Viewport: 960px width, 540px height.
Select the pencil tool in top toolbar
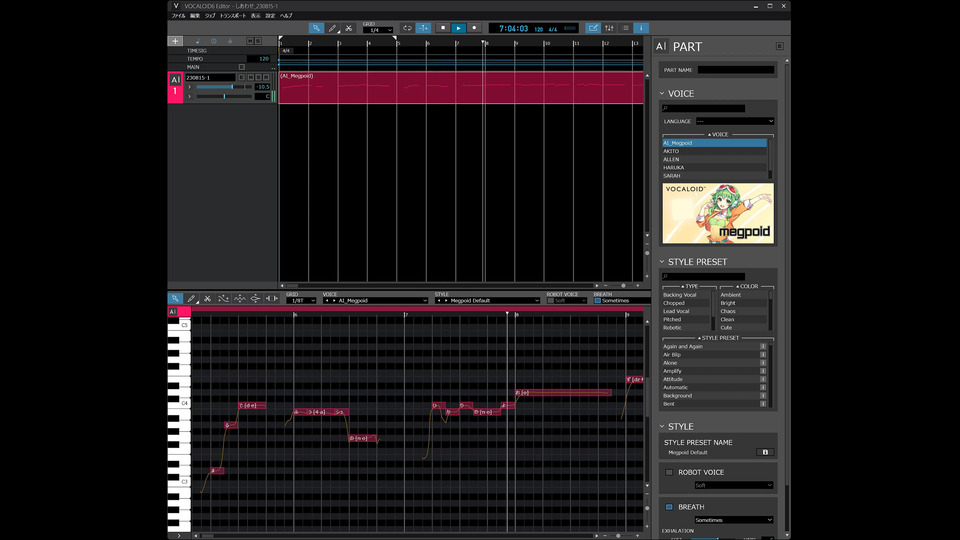(x=332, y=28)
